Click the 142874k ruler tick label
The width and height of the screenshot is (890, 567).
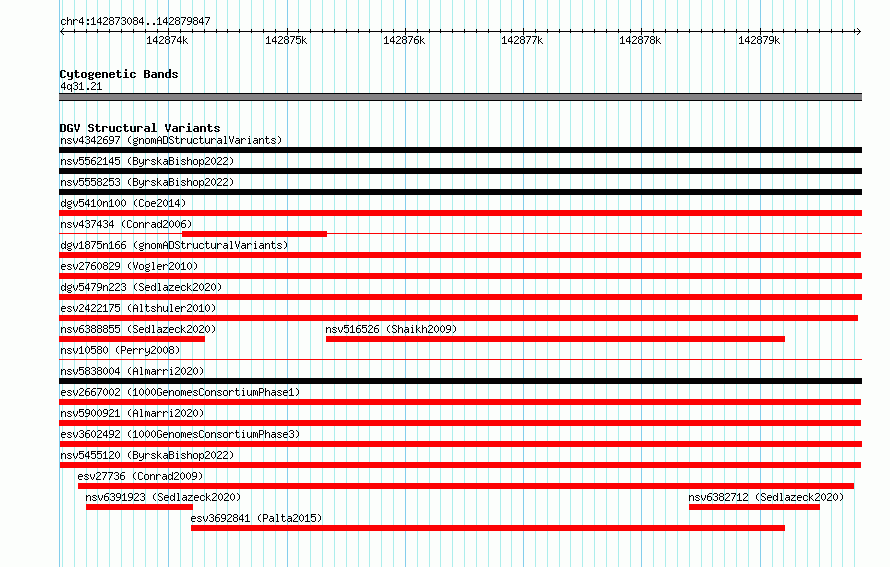(x=167, y=40)
